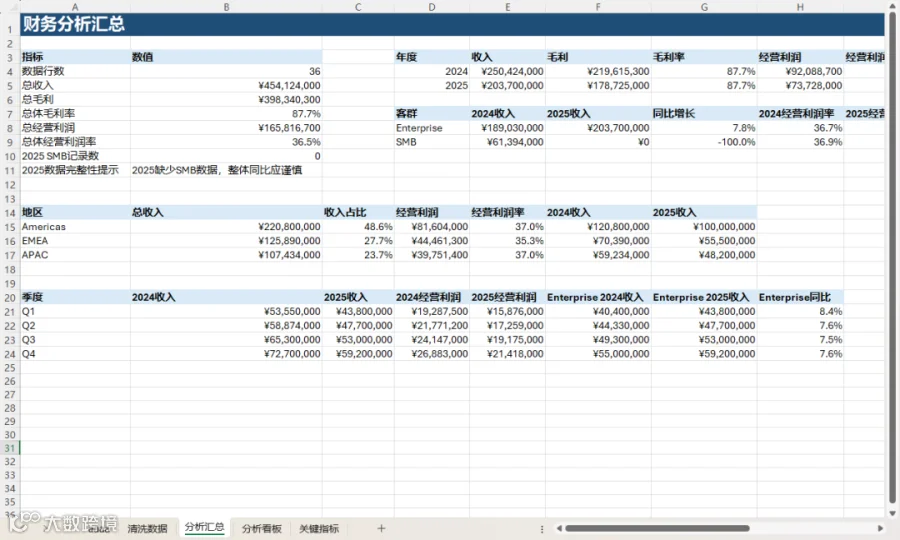Viewport: 900px width, 540px height.
Task: Select the SMB segment cell
Action: tap(432, 142)
